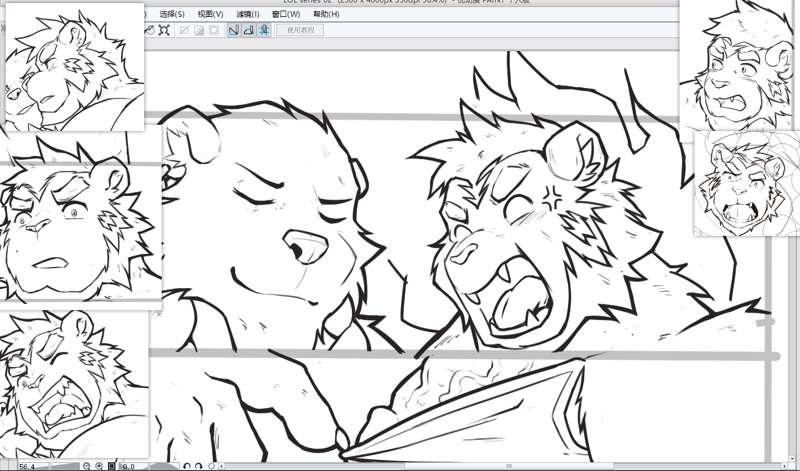Open the 帮助(H) menu
Screen dimensions: 800x471
[326, 14]
